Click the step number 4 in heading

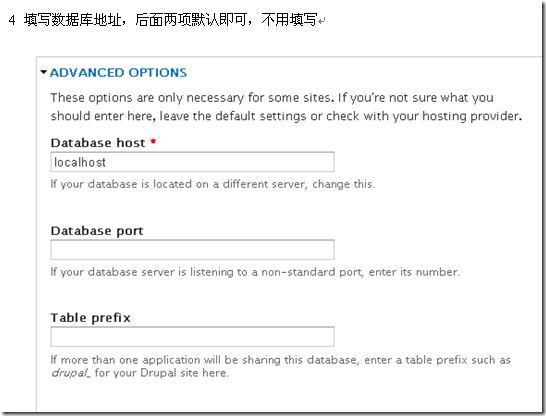point(12,20)
